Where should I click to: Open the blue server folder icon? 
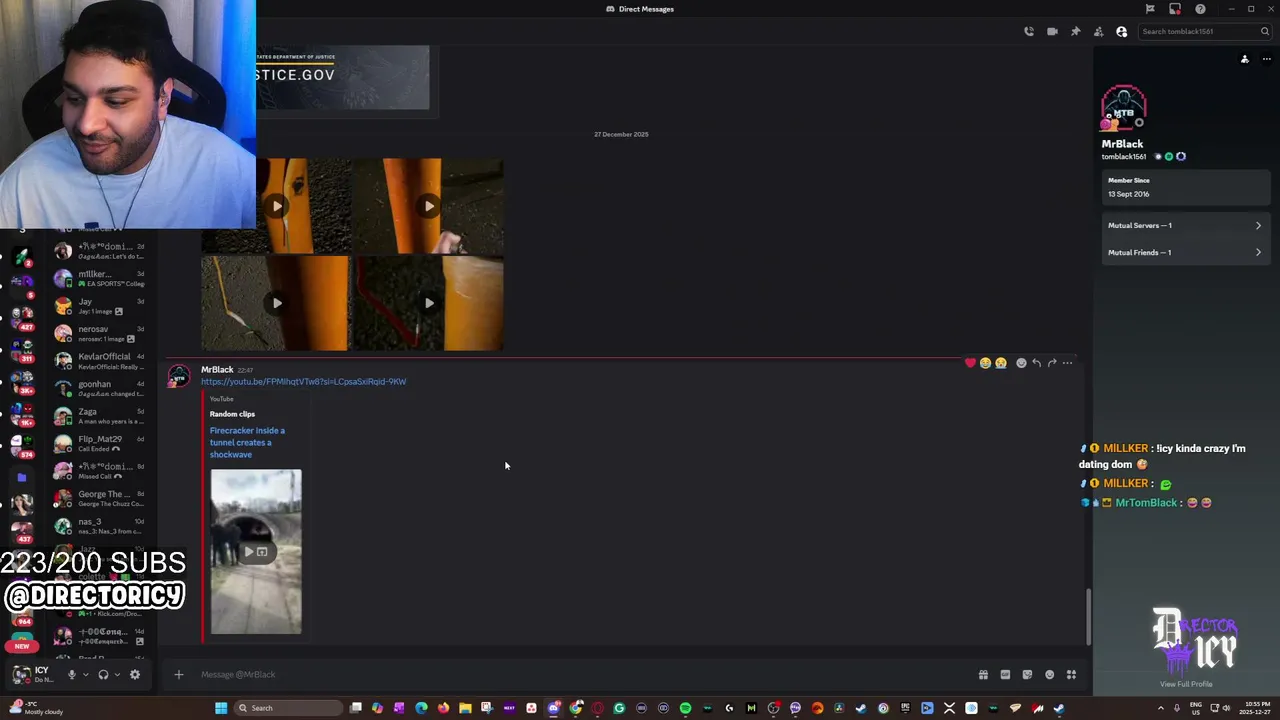click(21, 478)
